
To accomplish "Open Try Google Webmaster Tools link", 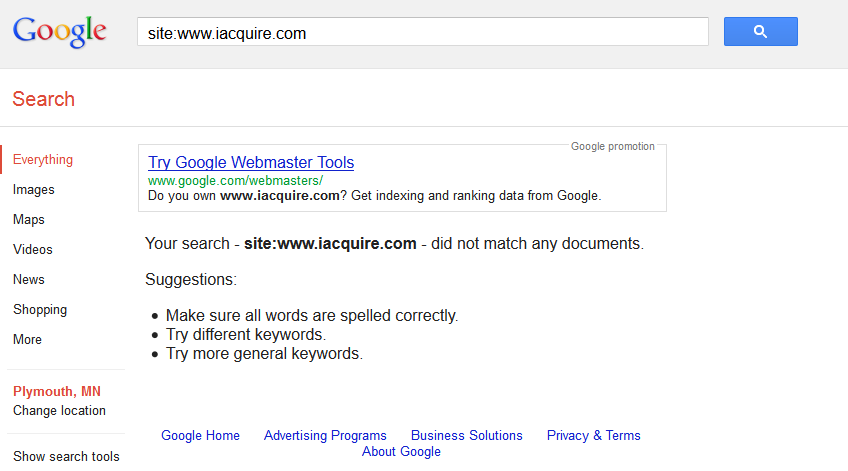I will coord(251,162).
